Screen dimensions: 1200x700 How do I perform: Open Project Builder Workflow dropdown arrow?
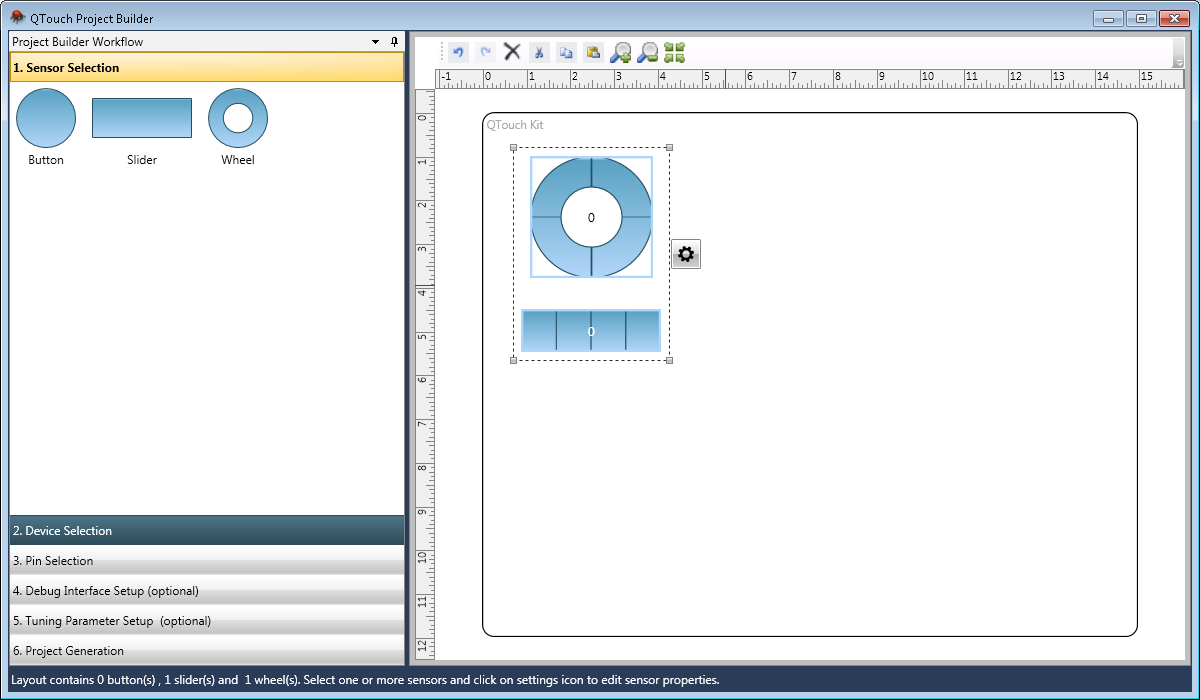(x=375, y=42)
